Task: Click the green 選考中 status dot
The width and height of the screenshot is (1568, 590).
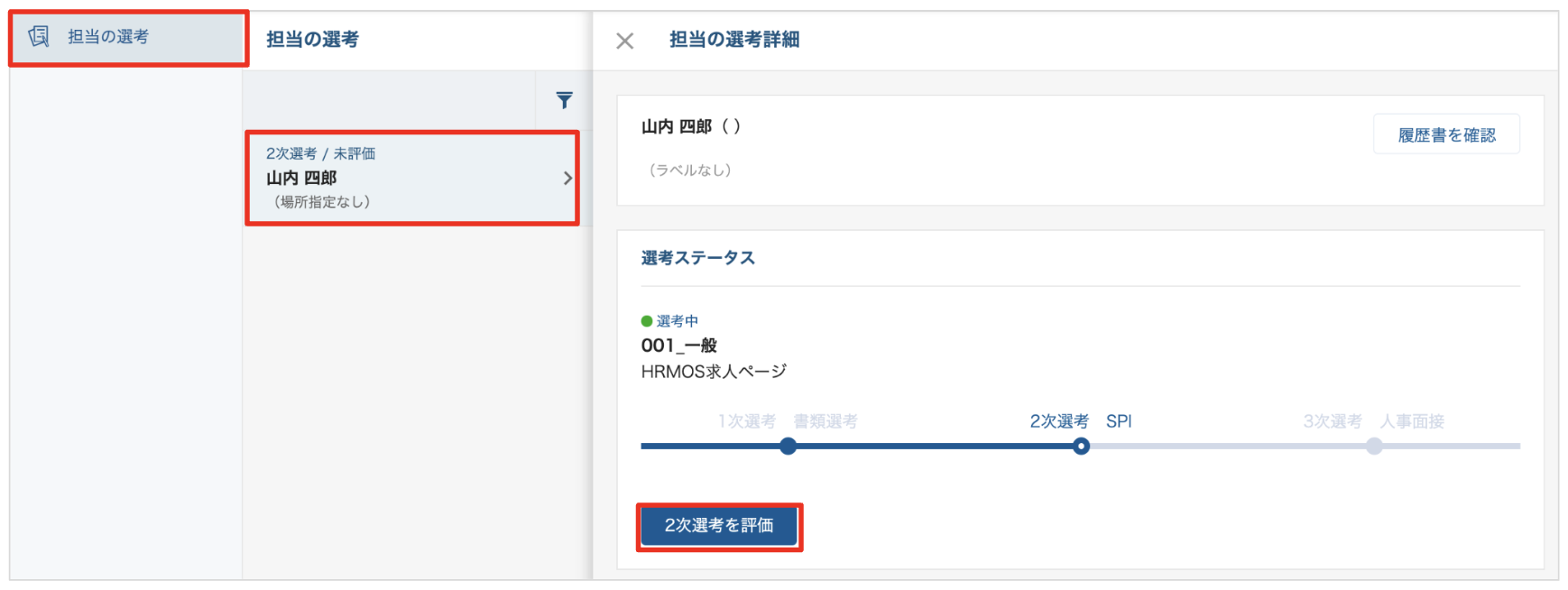Action: click(647, 321)
